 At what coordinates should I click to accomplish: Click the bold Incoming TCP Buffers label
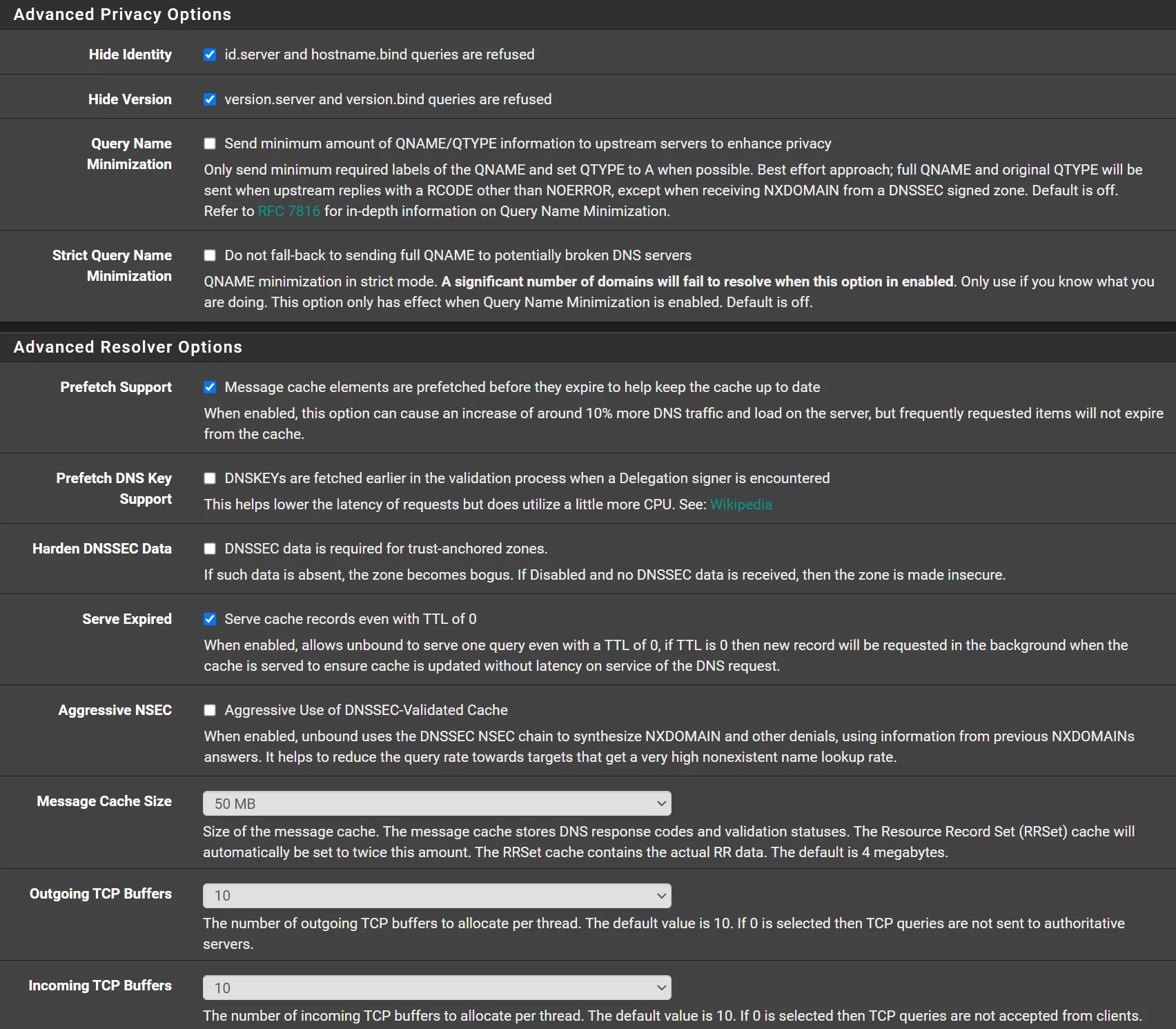100,986
